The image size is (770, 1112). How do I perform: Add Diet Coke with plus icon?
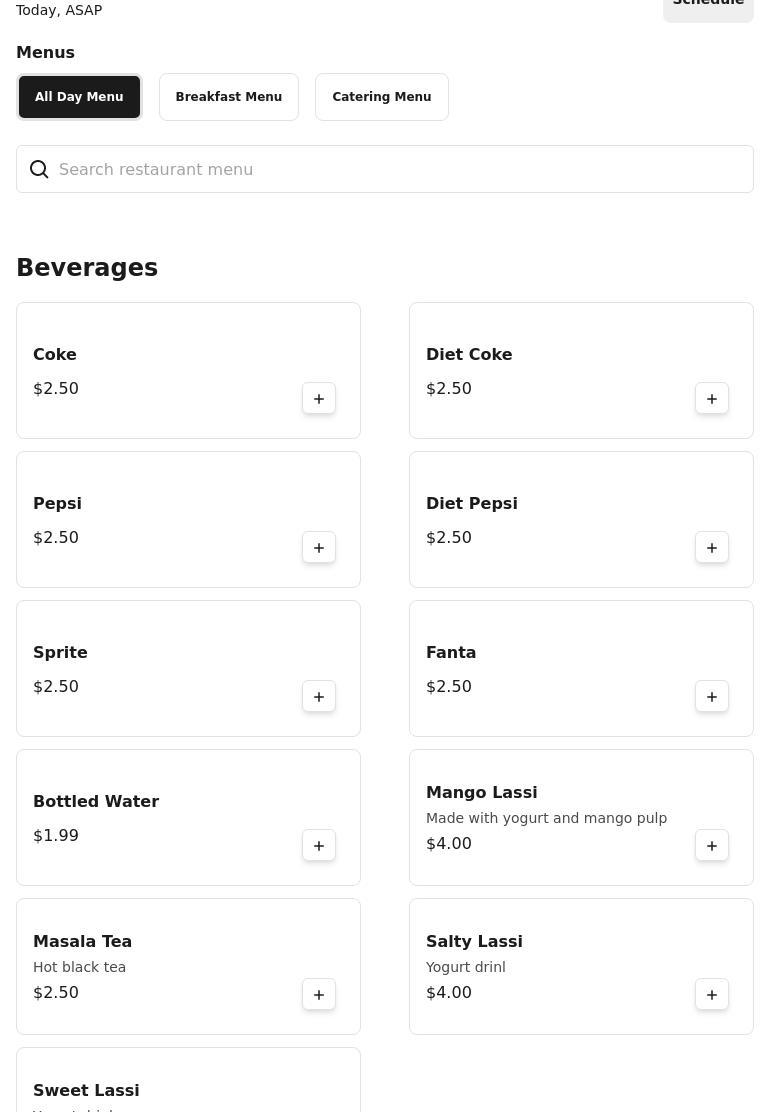click(712, 399)
